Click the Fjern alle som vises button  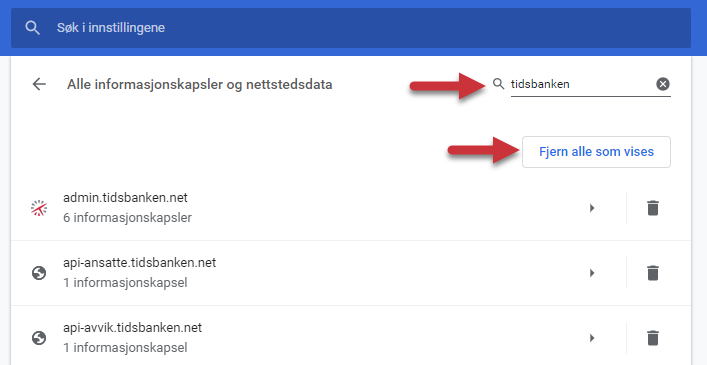coord(596,152)
